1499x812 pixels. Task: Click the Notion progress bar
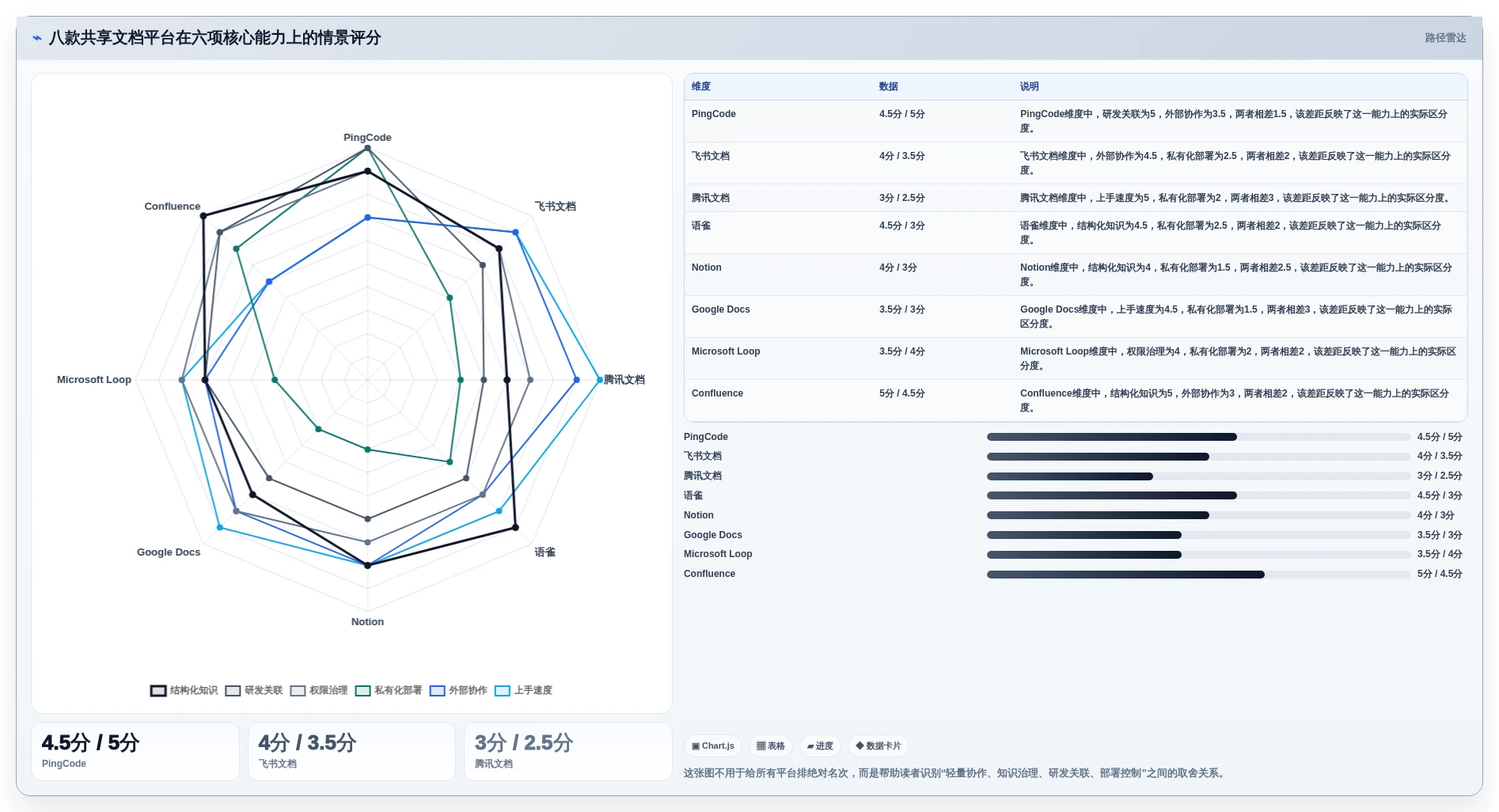1198,515
